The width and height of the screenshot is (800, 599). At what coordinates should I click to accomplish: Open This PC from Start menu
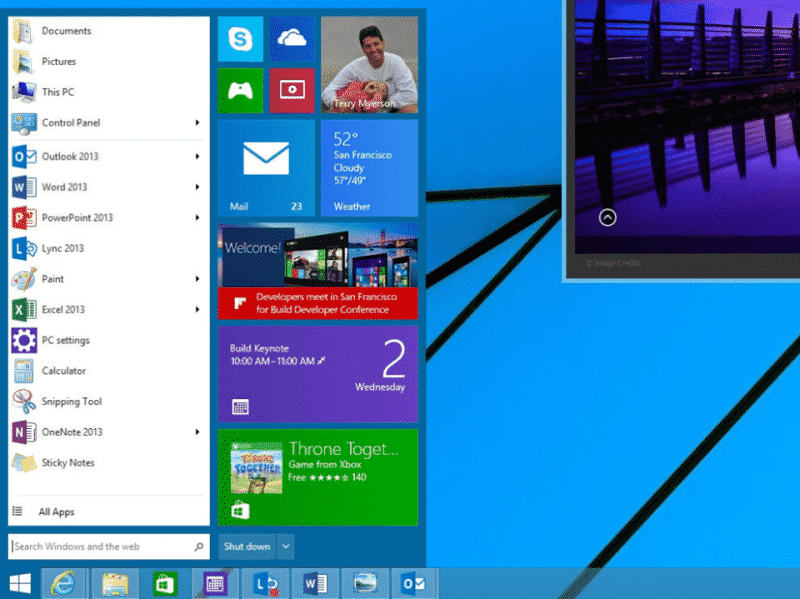109,92
